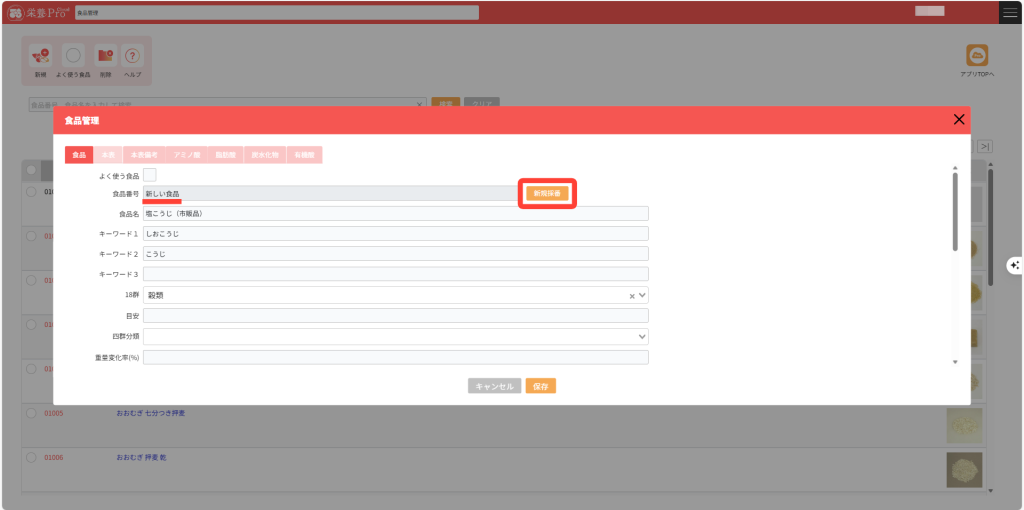Click the キーワード3 input field
This screenshot has width=1024, height=510.
tap(396, 274)
